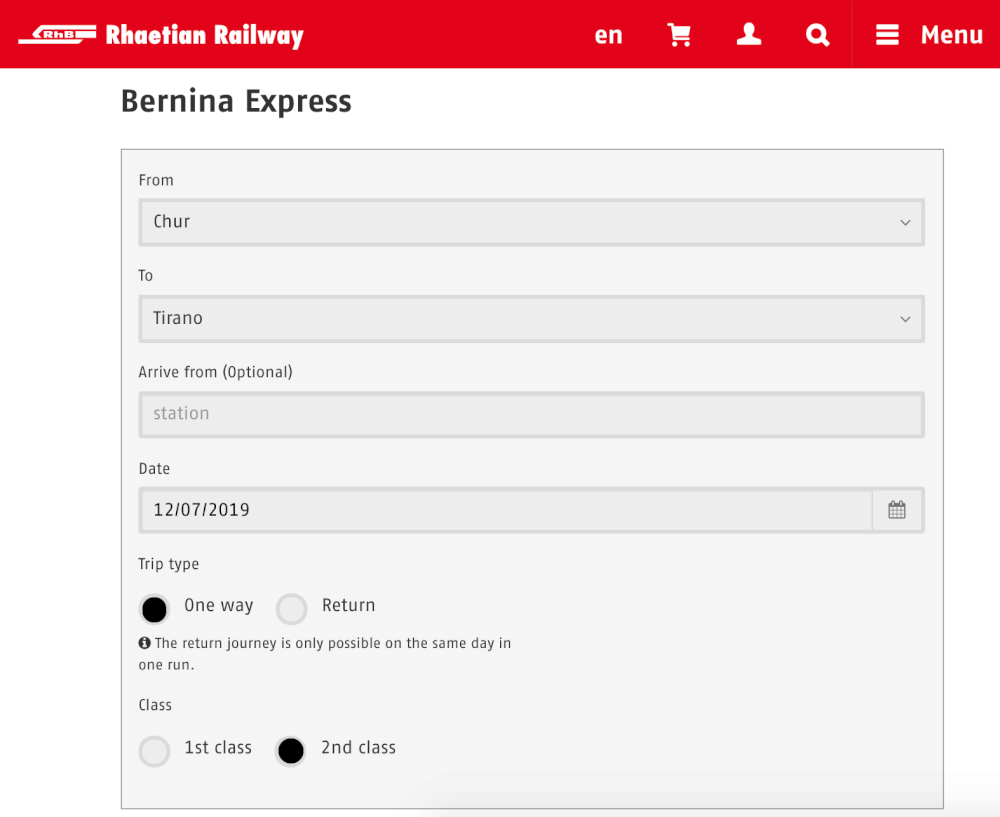The height and width of the screenshot is (817, 1000).
Task: Open the From station dropdown showing Chur
Action: 531,222
